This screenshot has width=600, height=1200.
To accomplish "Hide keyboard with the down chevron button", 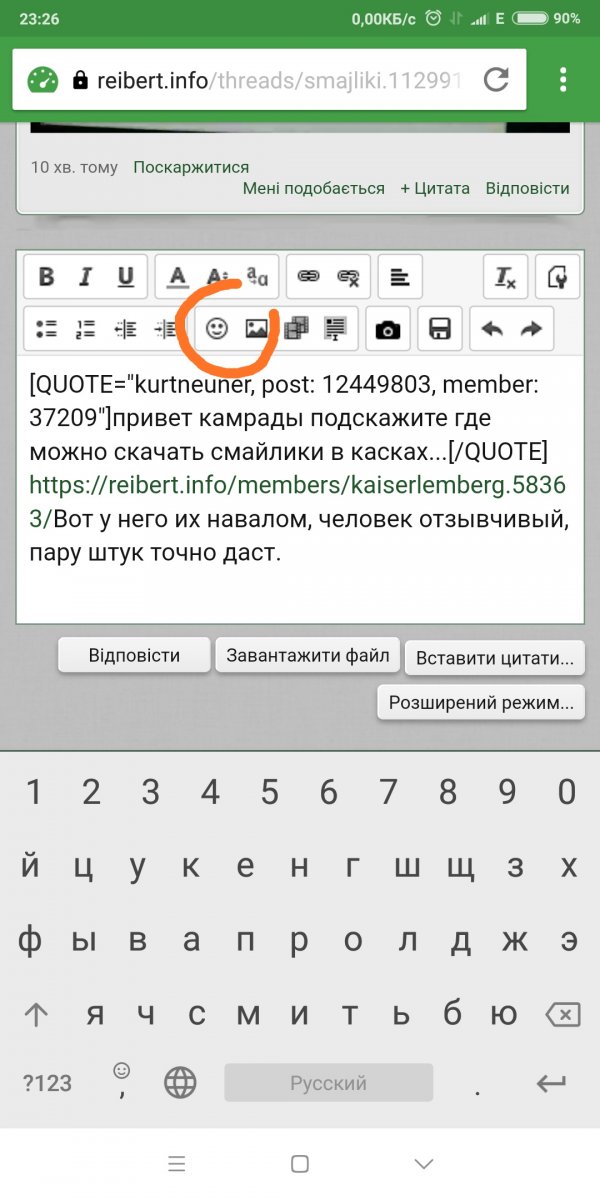I will [x=424, y=1163].
